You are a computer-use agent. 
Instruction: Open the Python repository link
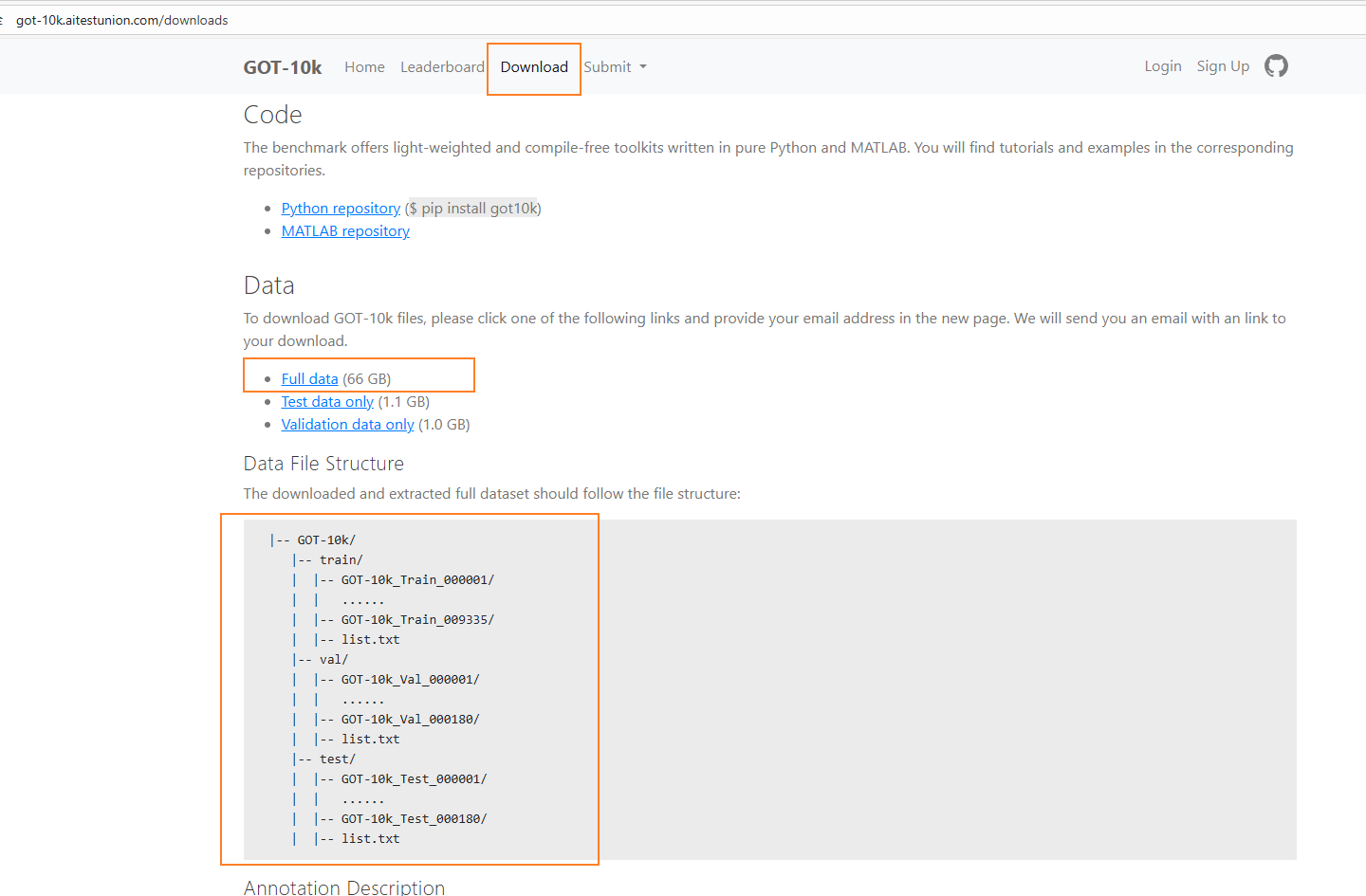pyautogui.click(x=341, y=209)
